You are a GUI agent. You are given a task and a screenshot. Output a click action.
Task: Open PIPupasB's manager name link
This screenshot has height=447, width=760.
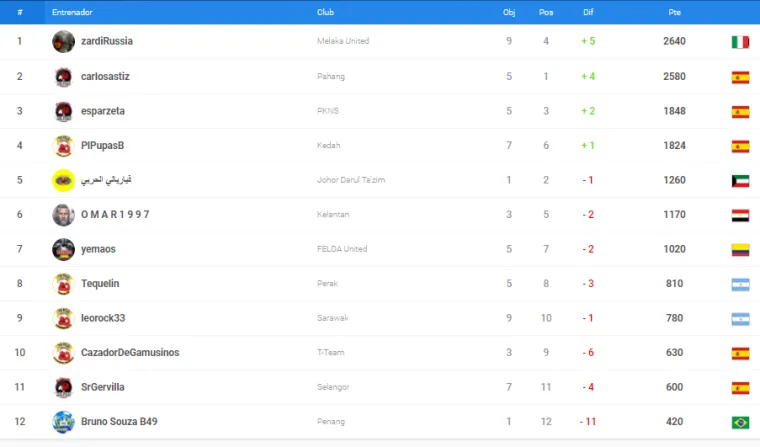pyautogui.click(x=102, y=145)
